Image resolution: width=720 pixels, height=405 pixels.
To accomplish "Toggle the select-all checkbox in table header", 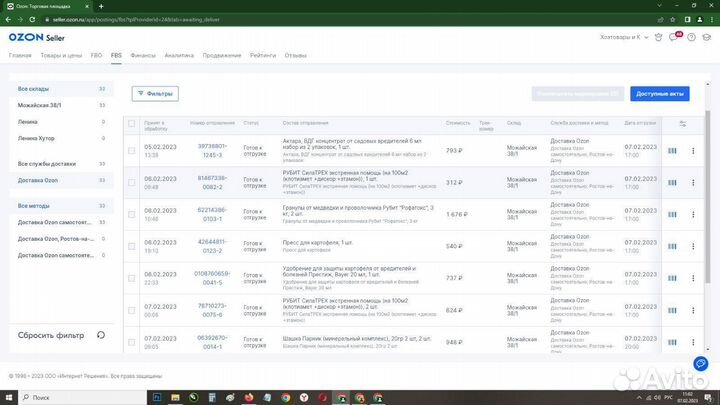I will (x=131, y=124).
